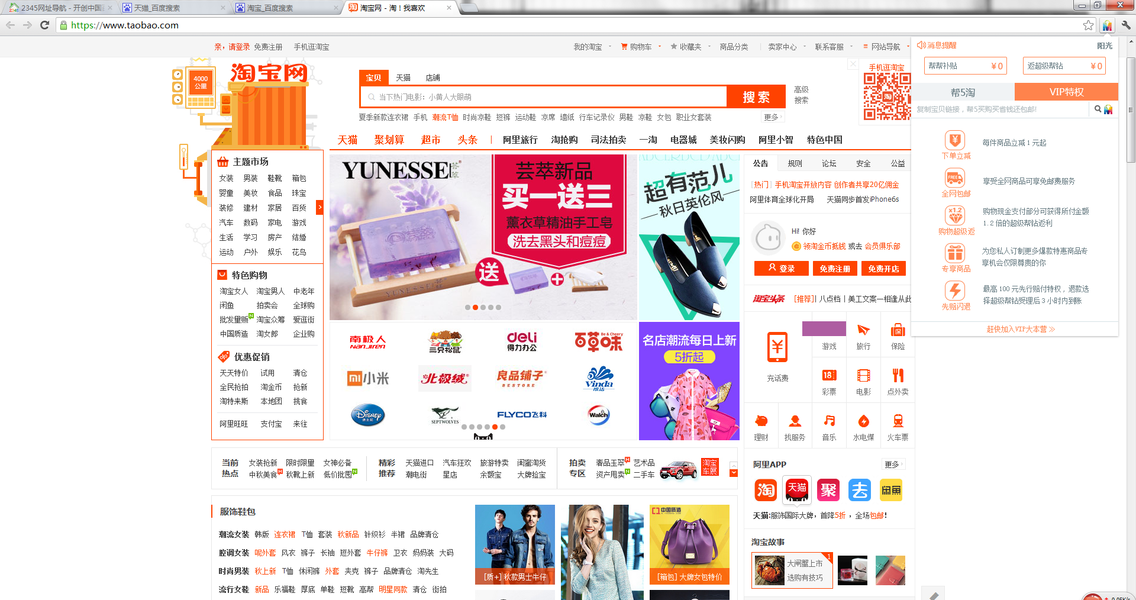Open the 理财 piggy bank icon
Image resolution: width=1136 pixels, height=600 pixels.
[x=761, y=421]
